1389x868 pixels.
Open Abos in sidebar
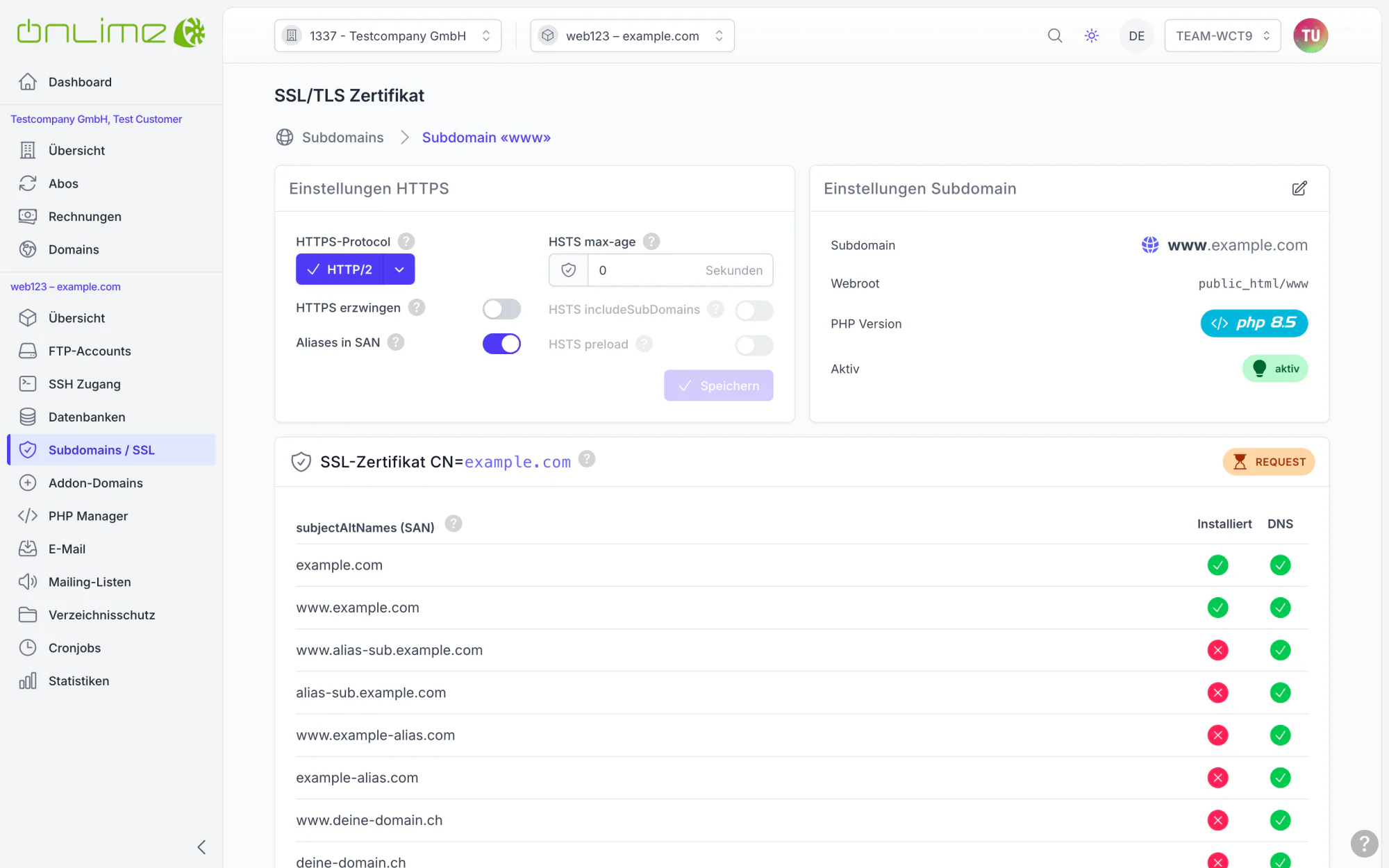pyautogui.click(x=111, y=183)
